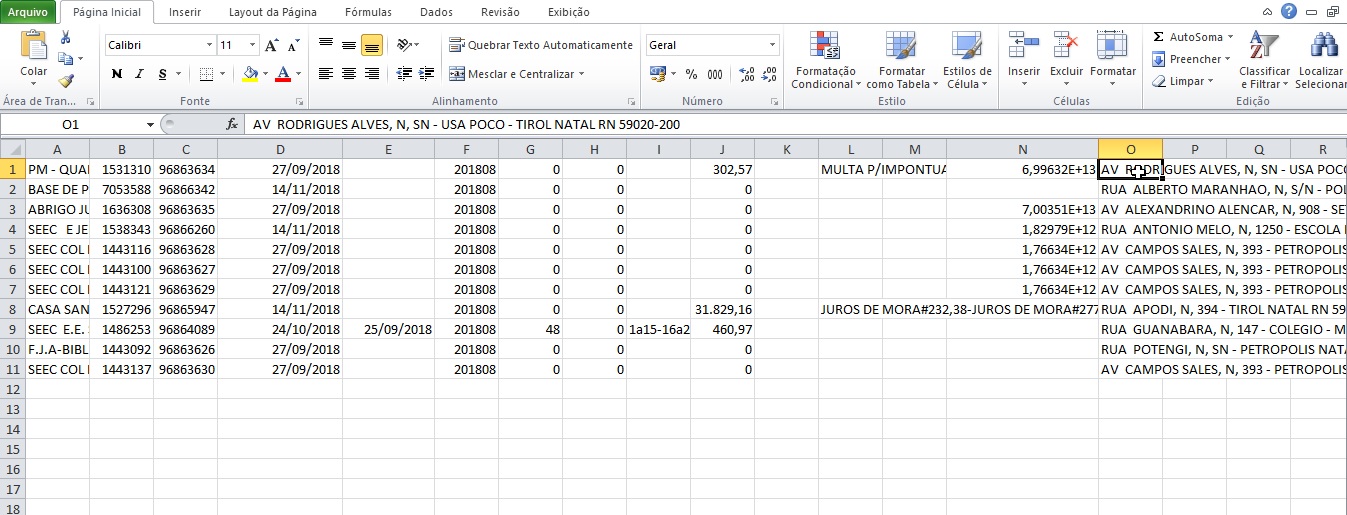Click Increase Font Size icon

[x=272, y=46]
